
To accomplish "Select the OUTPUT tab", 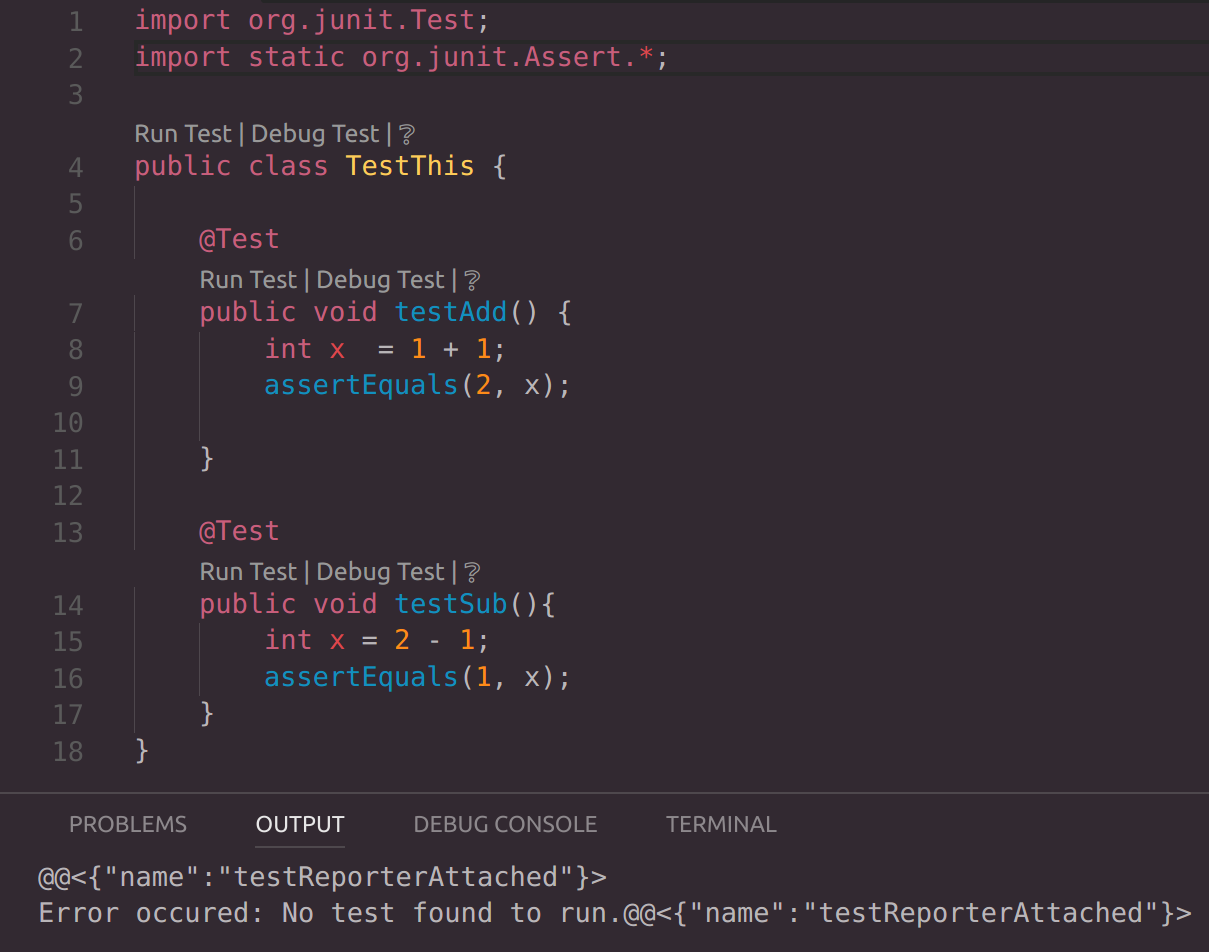I will tap(299, 824).
